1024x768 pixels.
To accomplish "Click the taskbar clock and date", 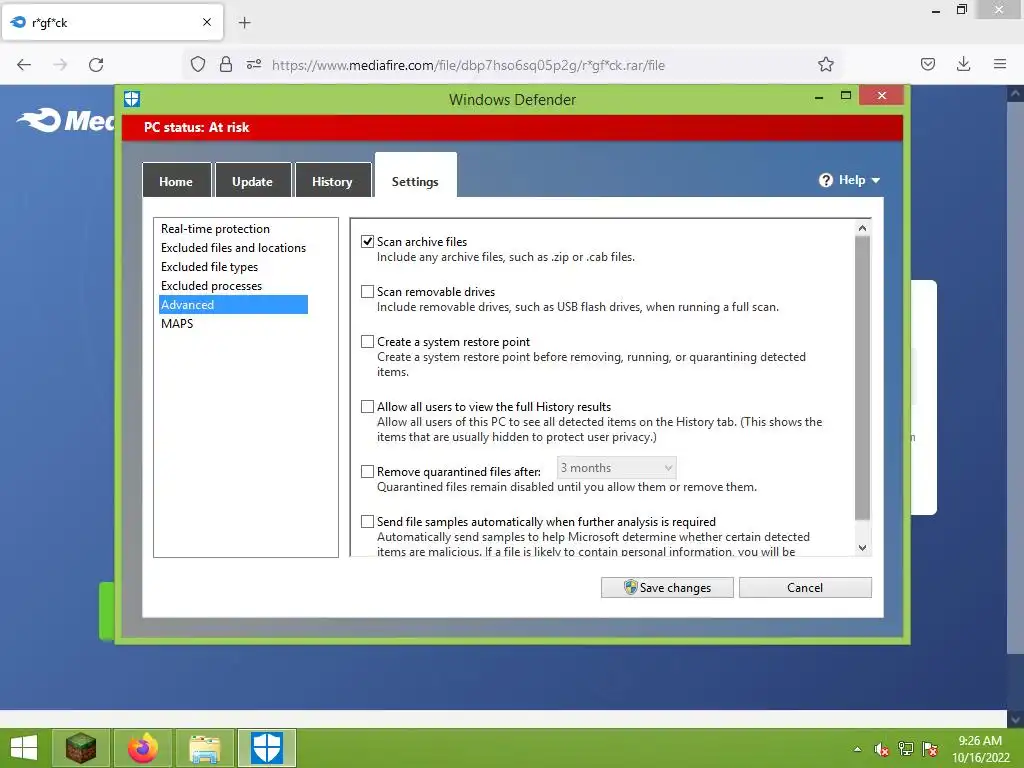I will (x=980, y=749).
